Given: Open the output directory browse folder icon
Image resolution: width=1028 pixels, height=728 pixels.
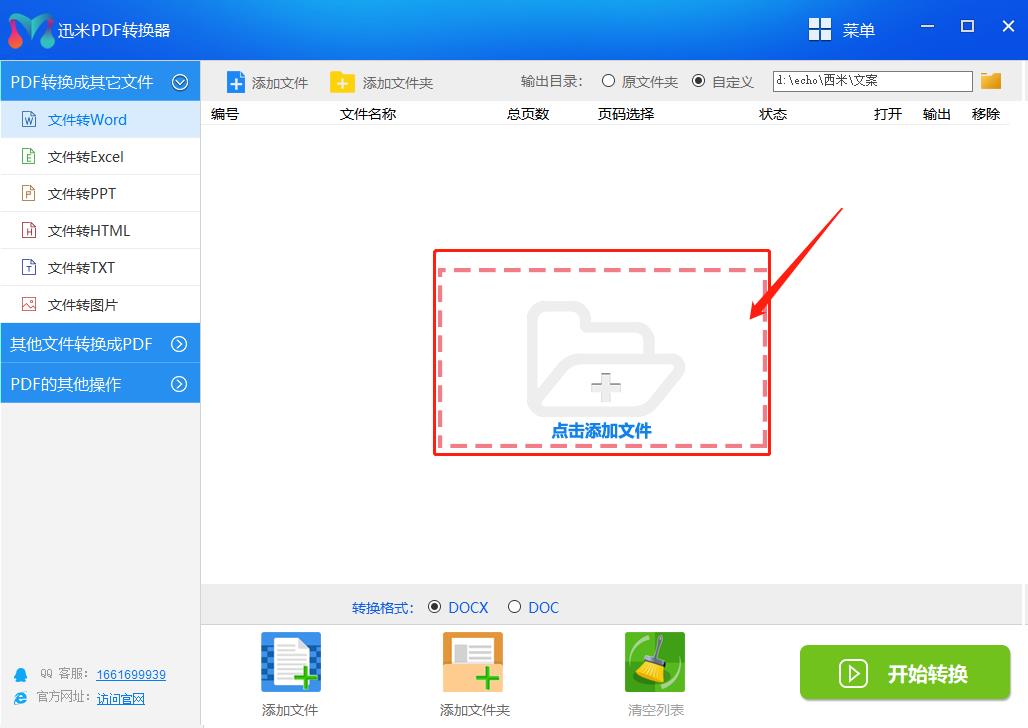Looking at the screenshot, I should click(x=990, y=81).
